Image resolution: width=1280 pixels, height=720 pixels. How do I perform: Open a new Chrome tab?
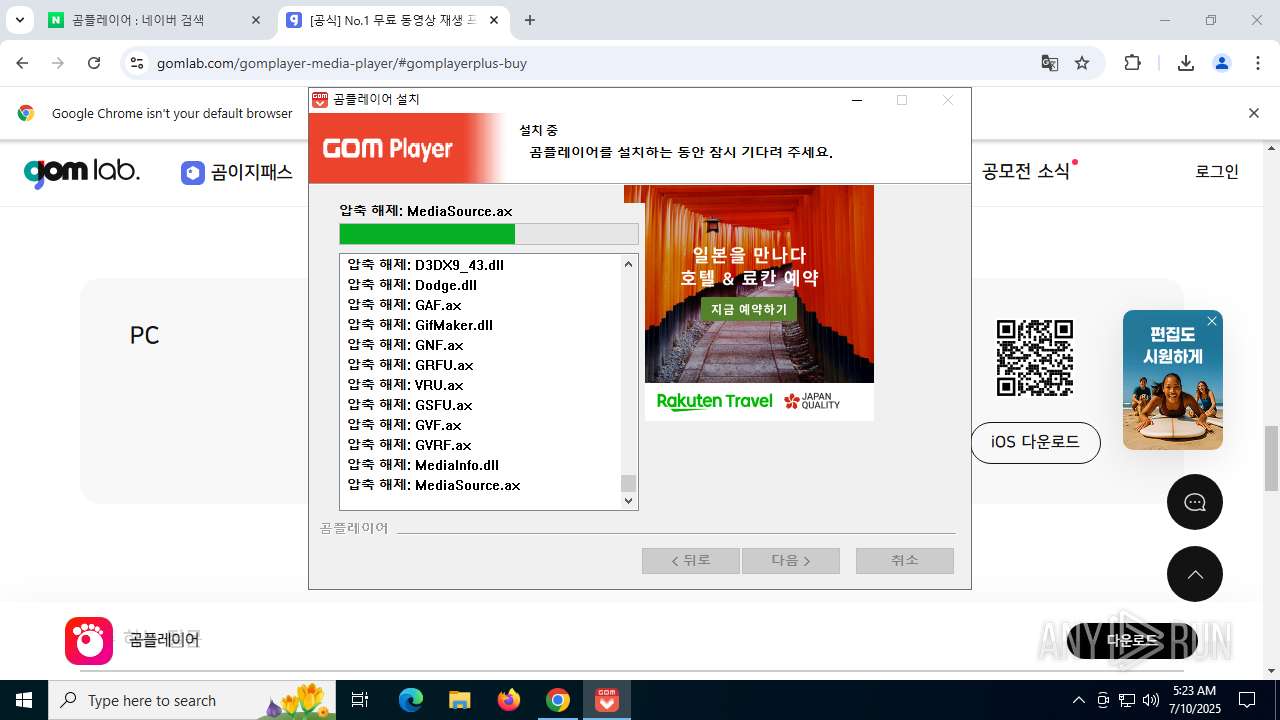tap(530, 20)
